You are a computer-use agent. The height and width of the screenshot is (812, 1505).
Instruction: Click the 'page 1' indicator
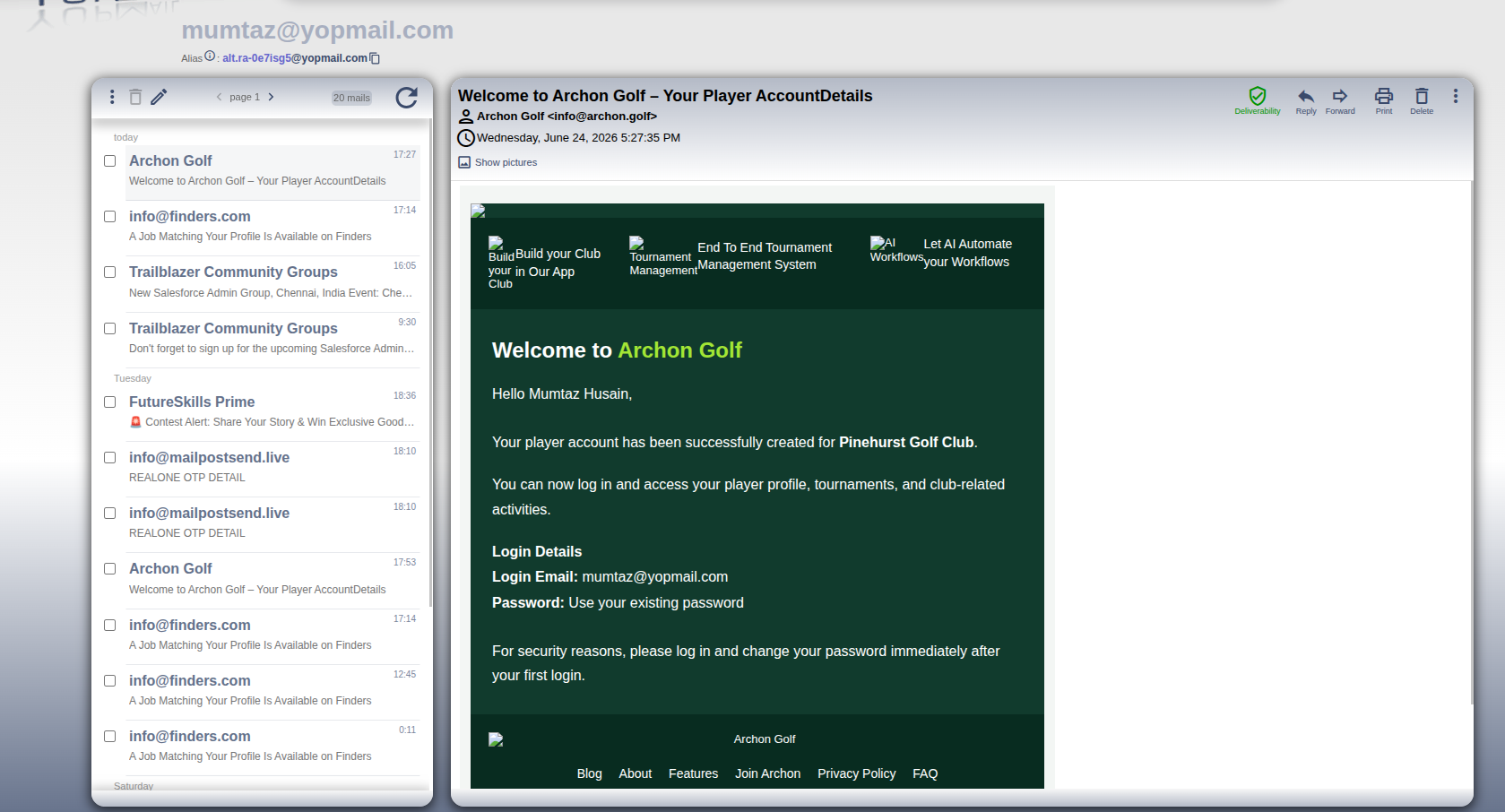[245, 97]
